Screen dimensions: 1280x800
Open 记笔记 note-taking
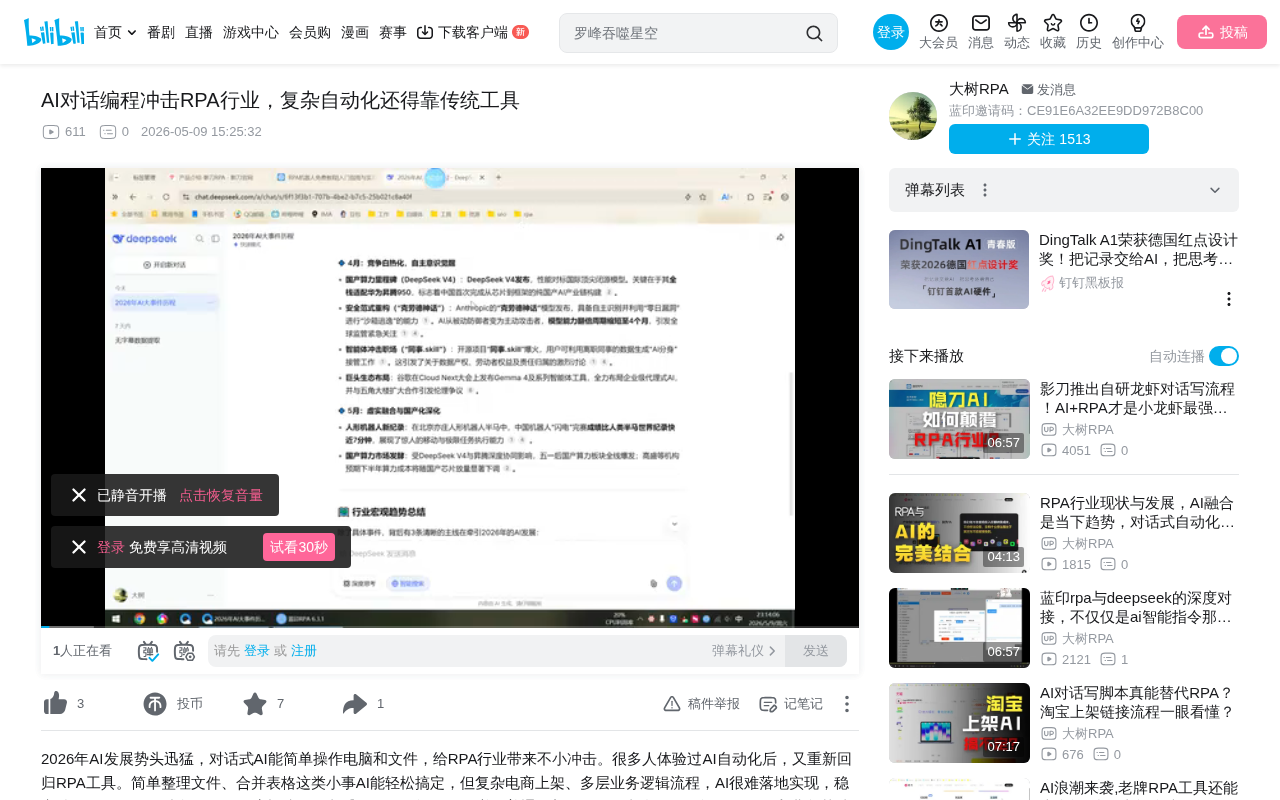point(791,704)
